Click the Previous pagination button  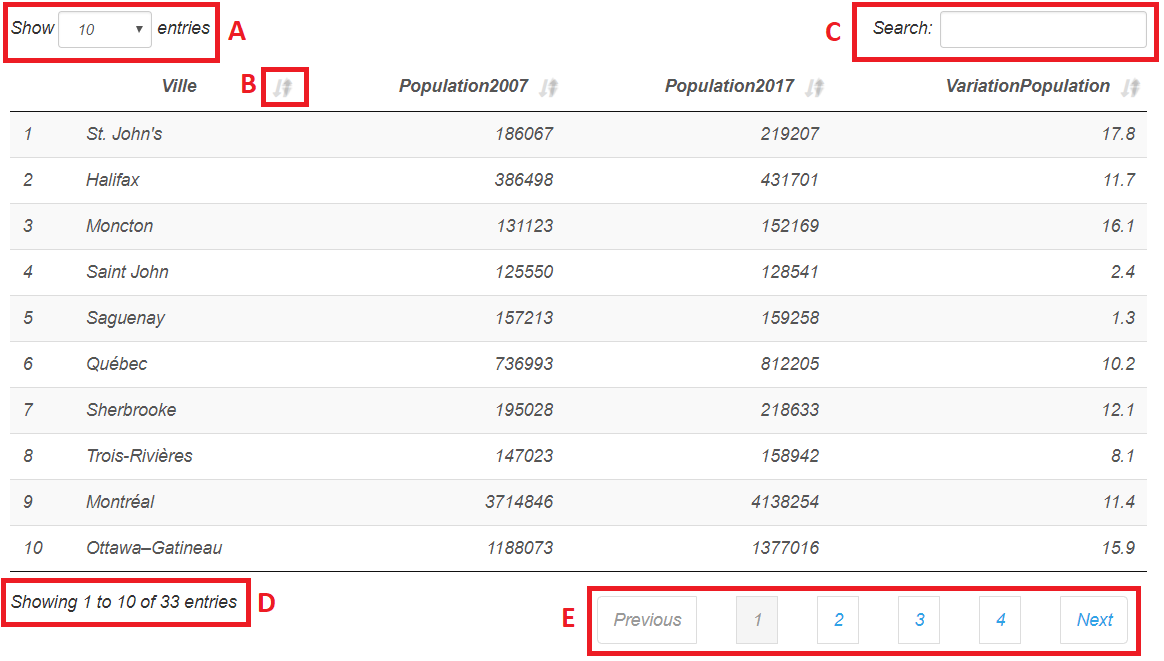click(x=647, y=620)
